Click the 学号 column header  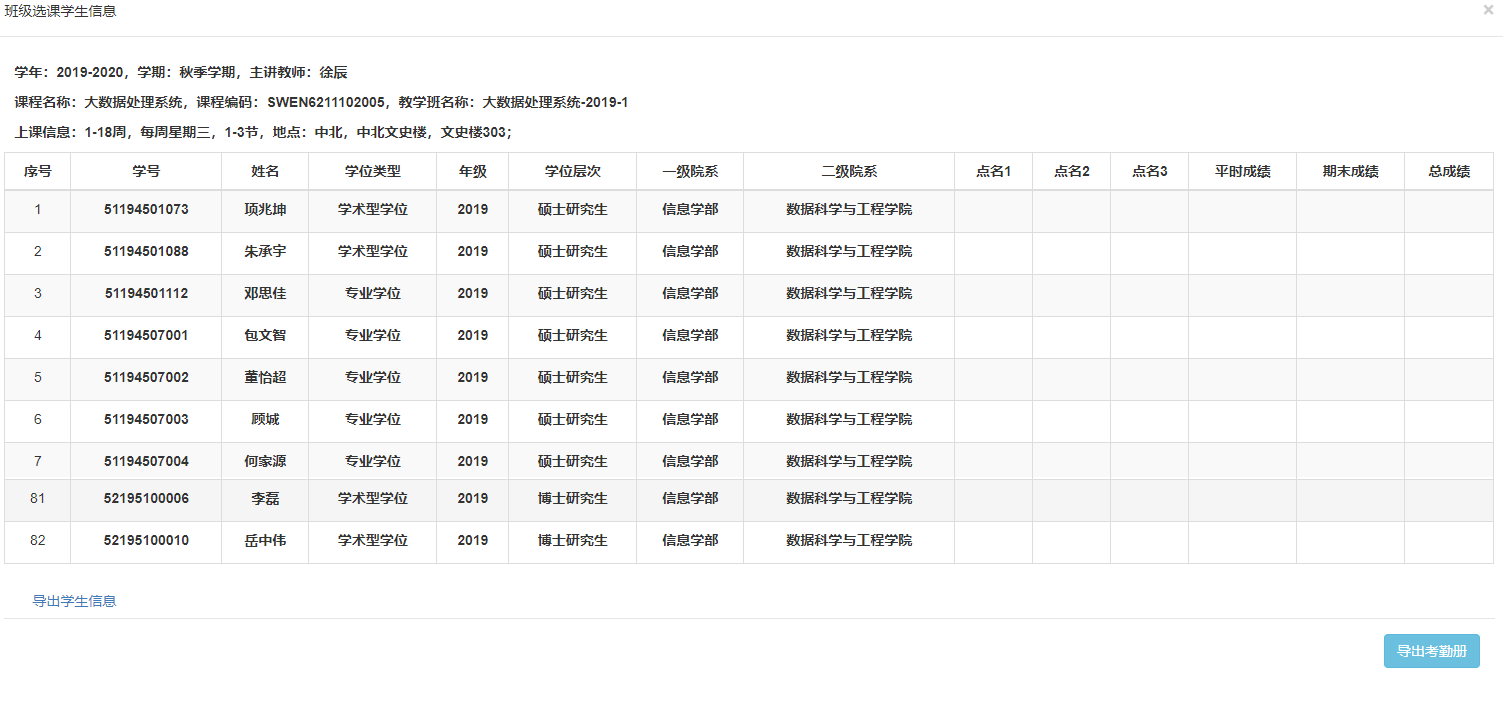(x=146, y=171)
